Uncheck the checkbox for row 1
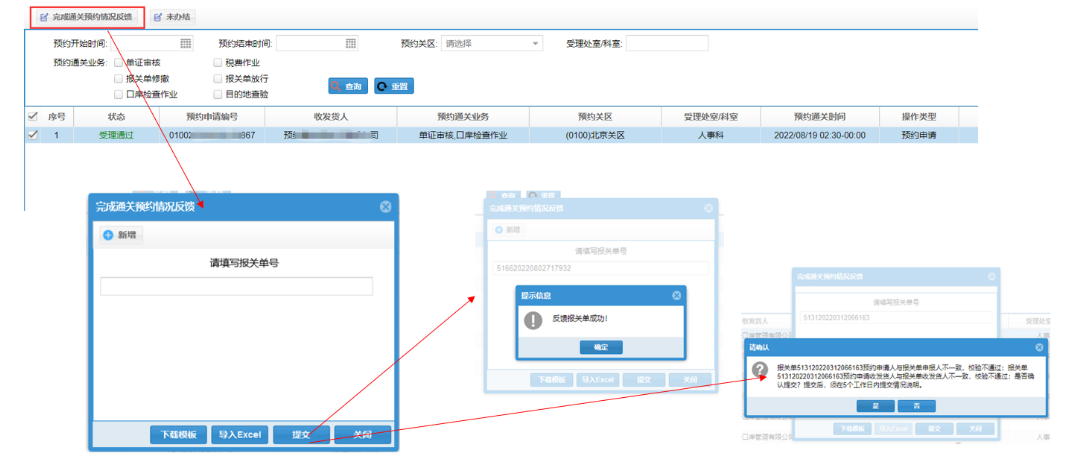The height and width of the screenshot is (466, 1072). tap(32, 135)
